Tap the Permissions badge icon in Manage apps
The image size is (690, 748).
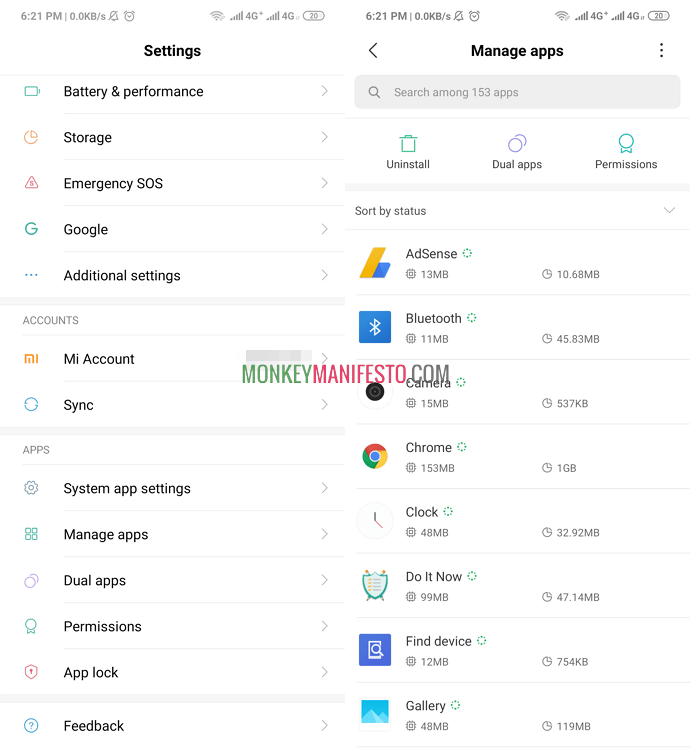[626, 143]
